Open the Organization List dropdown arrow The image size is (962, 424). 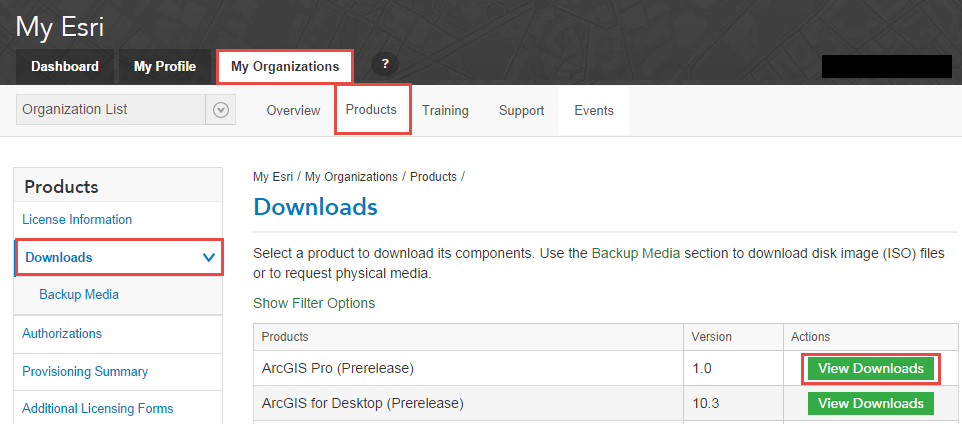tap(221, 110)
